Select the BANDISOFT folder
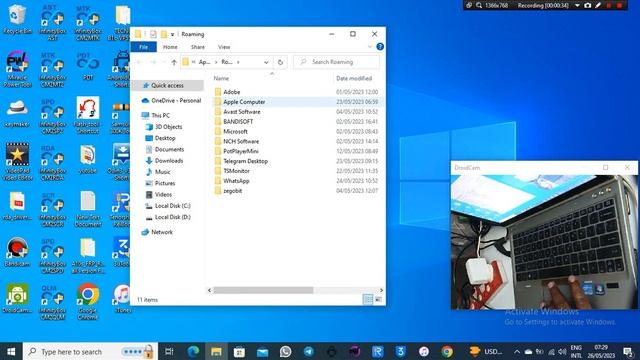 238,121
